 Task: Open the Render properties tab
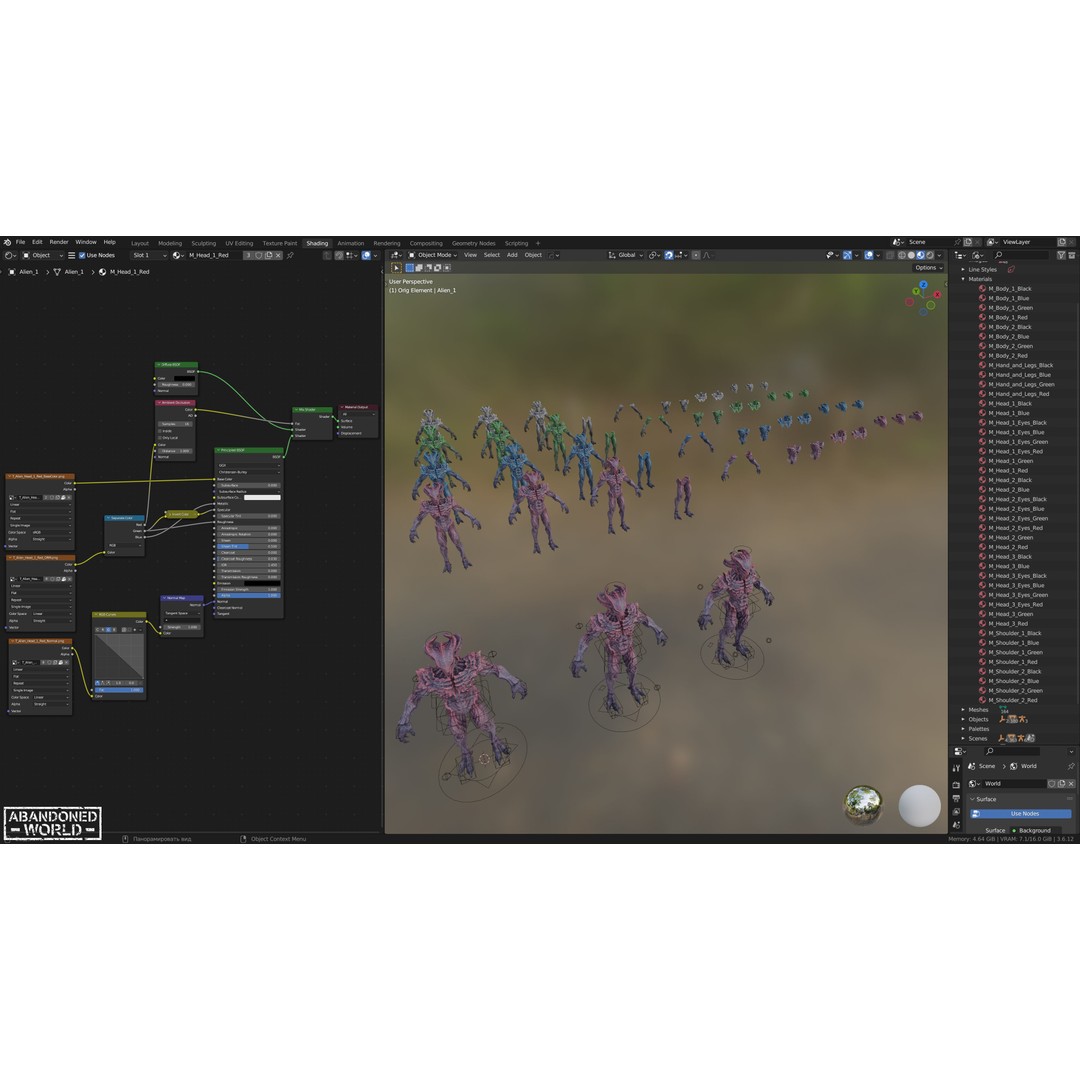(956, 785)
